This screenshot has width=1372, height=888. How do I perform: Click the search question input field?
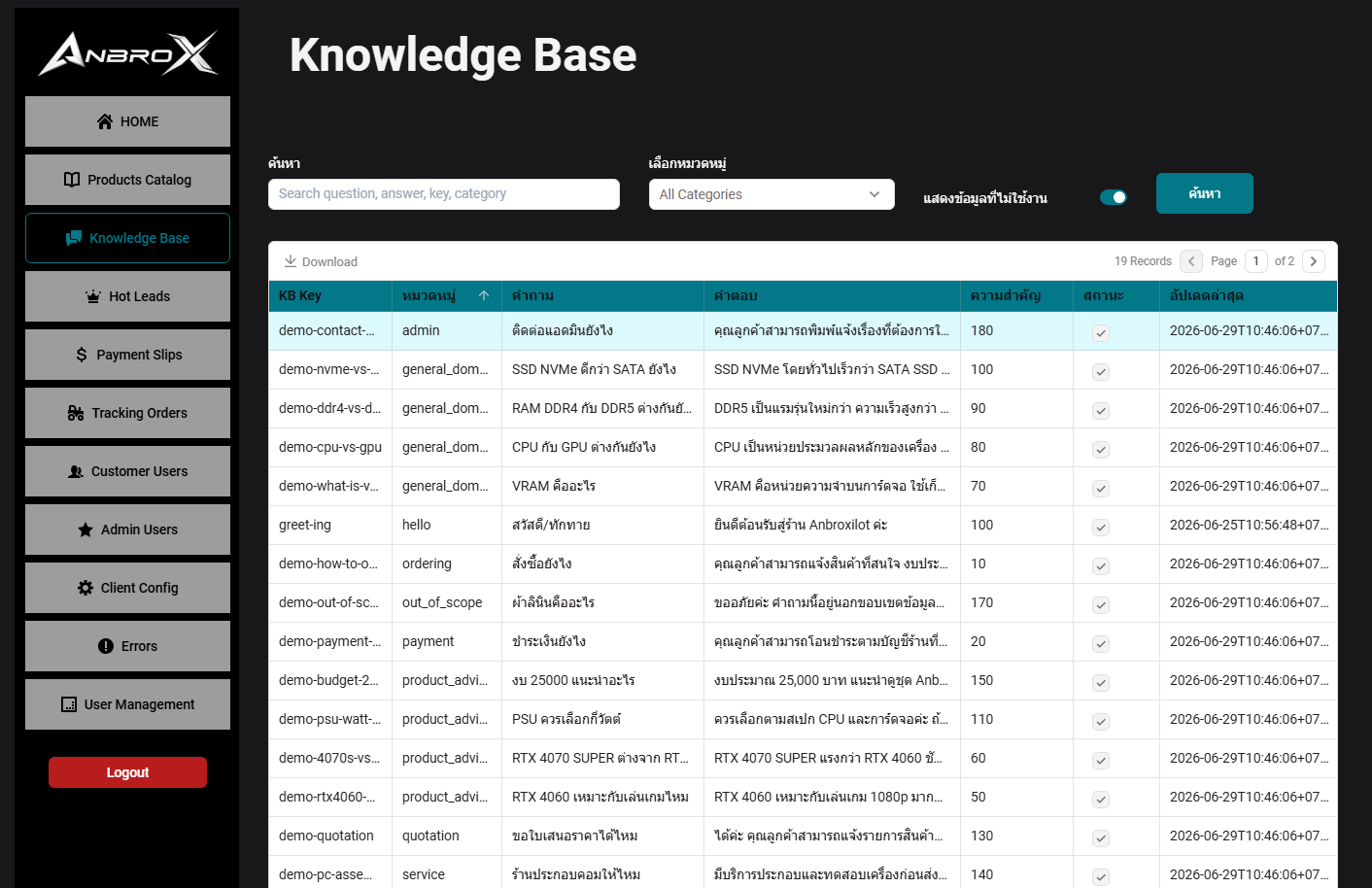click(444, 194)
